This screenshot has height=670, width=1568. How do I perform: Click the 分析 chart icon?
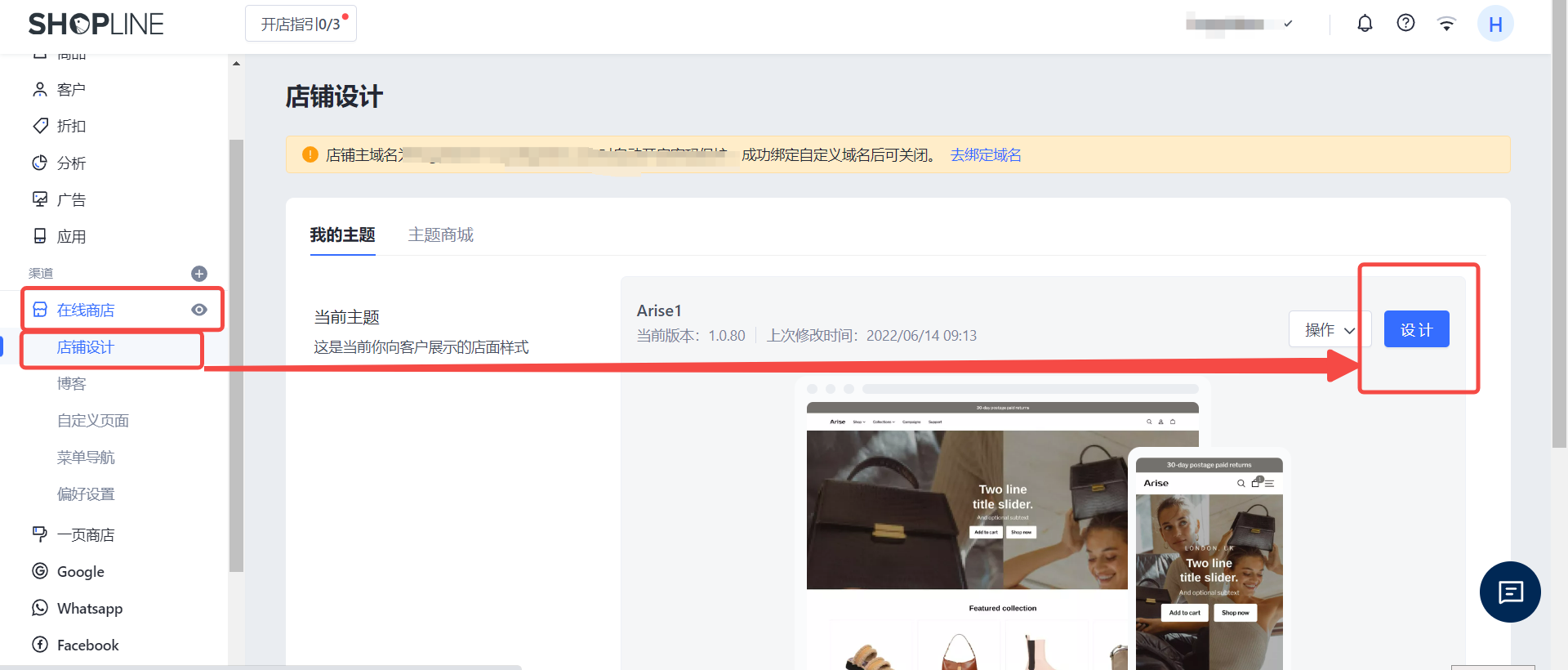pos(40,163)
